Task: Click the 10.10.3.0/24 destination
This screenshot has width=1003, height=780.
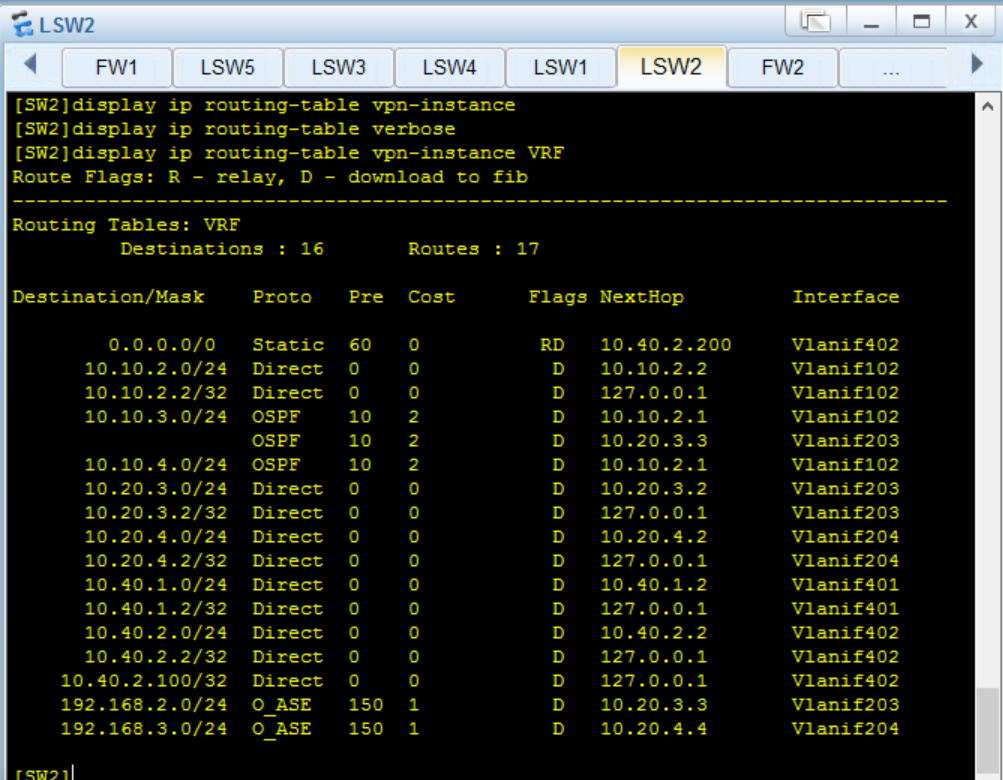Action: (x=156, y=417)
